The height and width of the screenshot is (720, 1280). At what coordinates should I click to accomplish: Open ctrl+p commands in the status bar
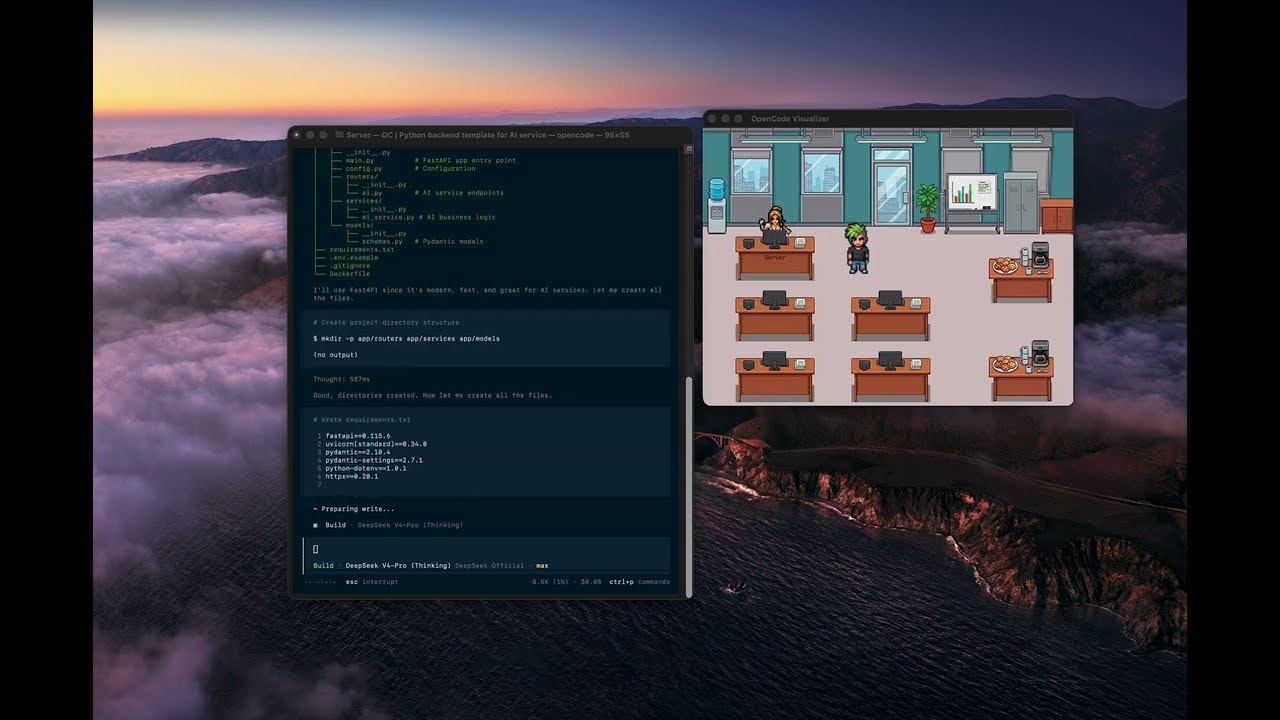[x=640, y=582]
